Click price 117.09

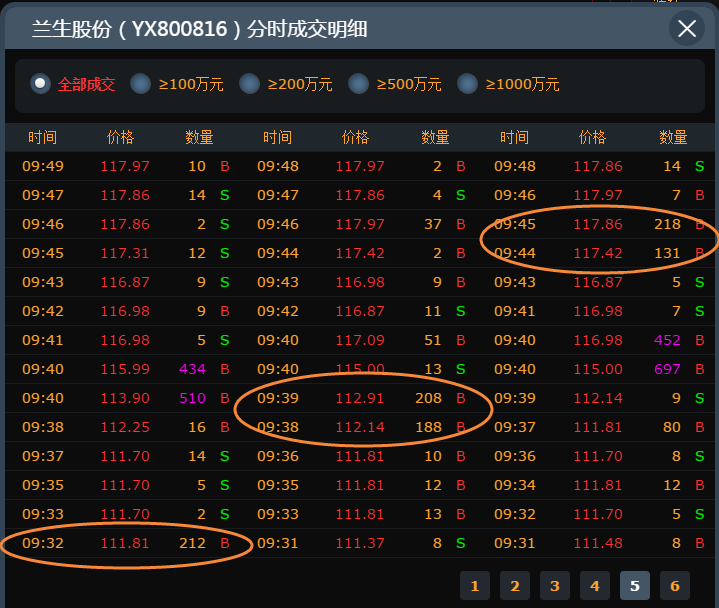click(x=360, y=340)
